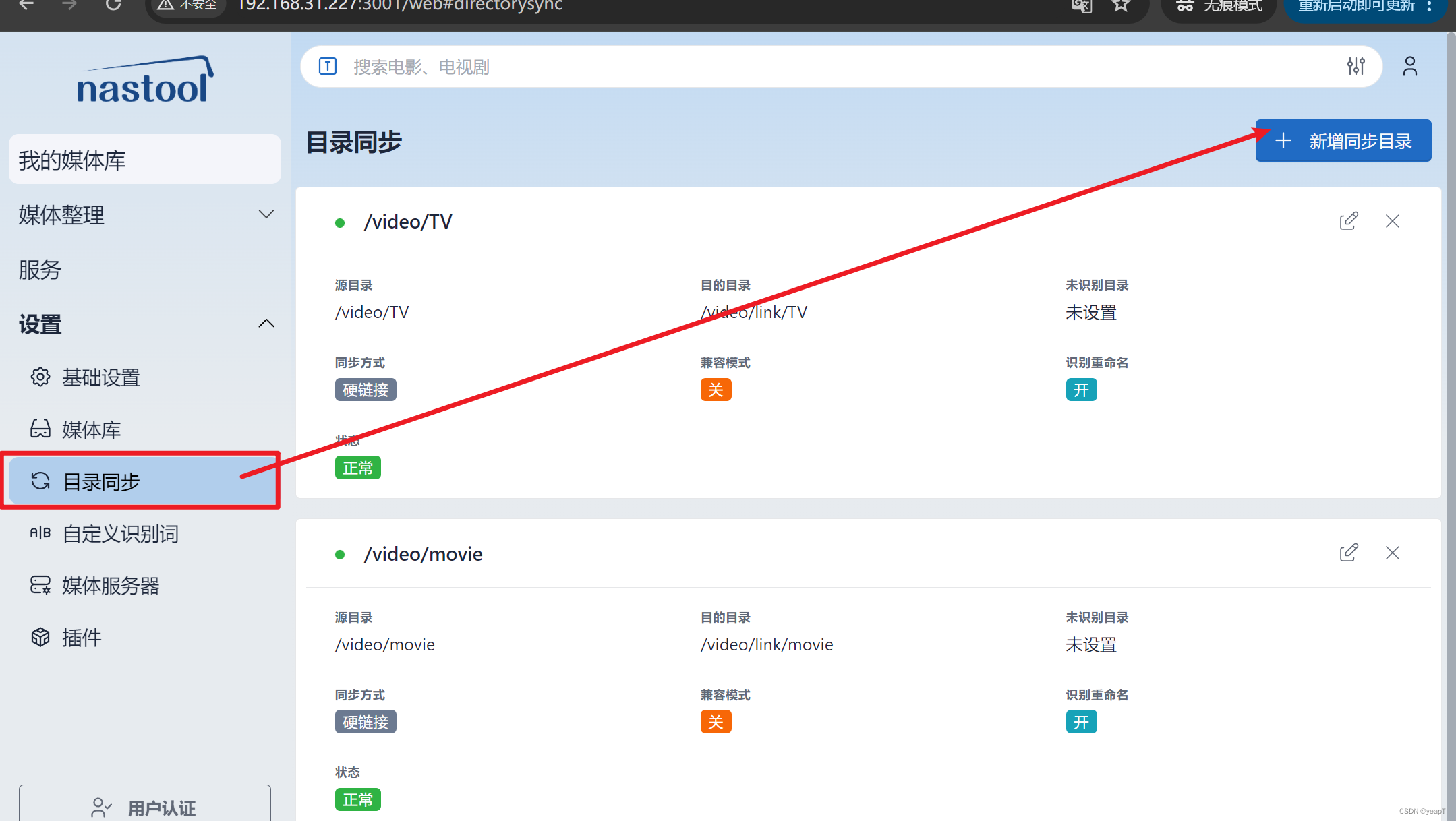Open 我的媒体库 in sidebar
Image resolution: width=1456 pixels, height=821 pixels.
144,160
